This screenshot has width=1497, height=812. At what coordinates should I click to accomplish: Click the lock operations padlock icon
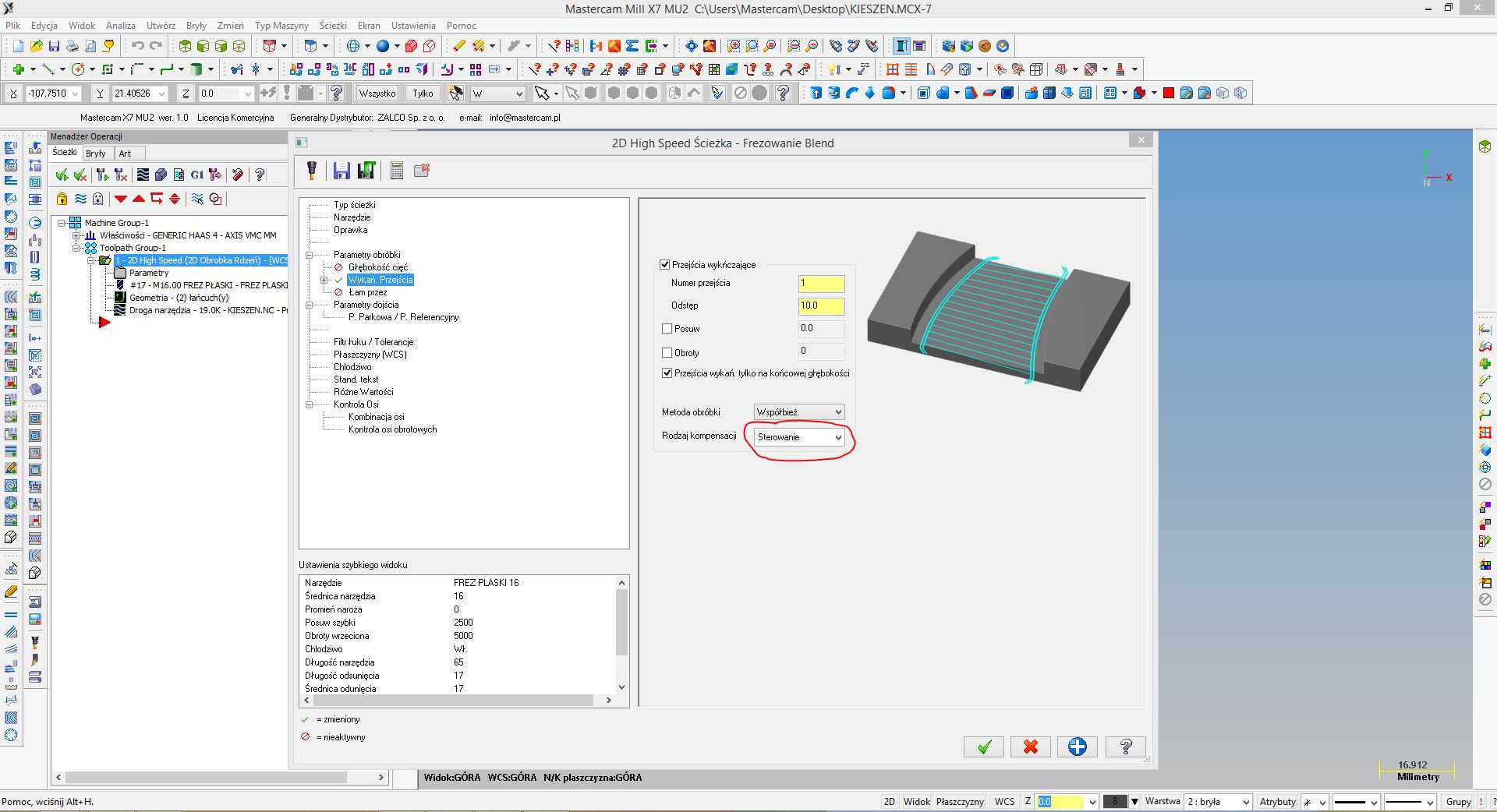[x=62, y=199]
